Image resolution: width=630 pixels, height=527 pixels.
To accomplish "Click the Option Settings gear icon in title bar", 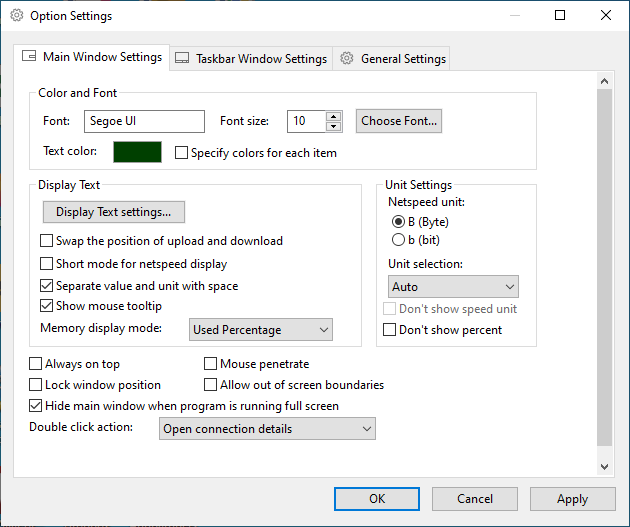I will (17, 16).
